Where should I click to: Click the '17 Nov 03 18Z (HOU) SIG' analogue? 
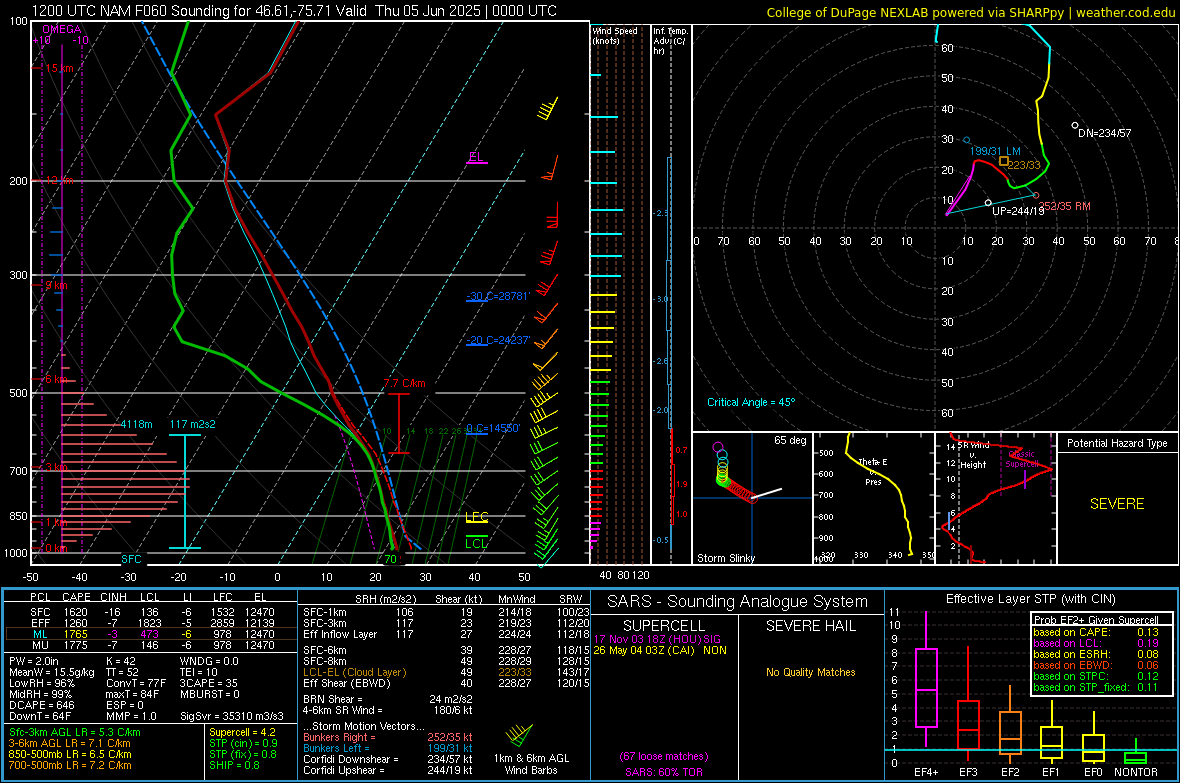[x=657, y=639]
